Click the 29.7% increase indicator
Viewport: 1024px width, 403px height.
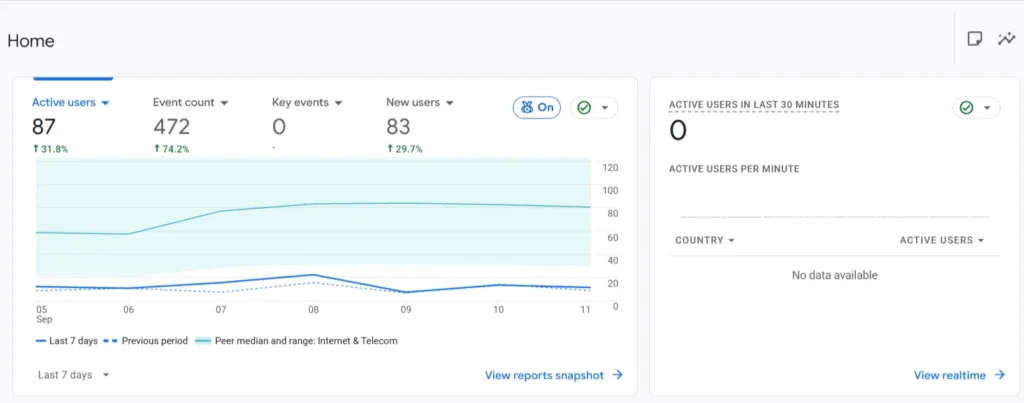(404, 149)
